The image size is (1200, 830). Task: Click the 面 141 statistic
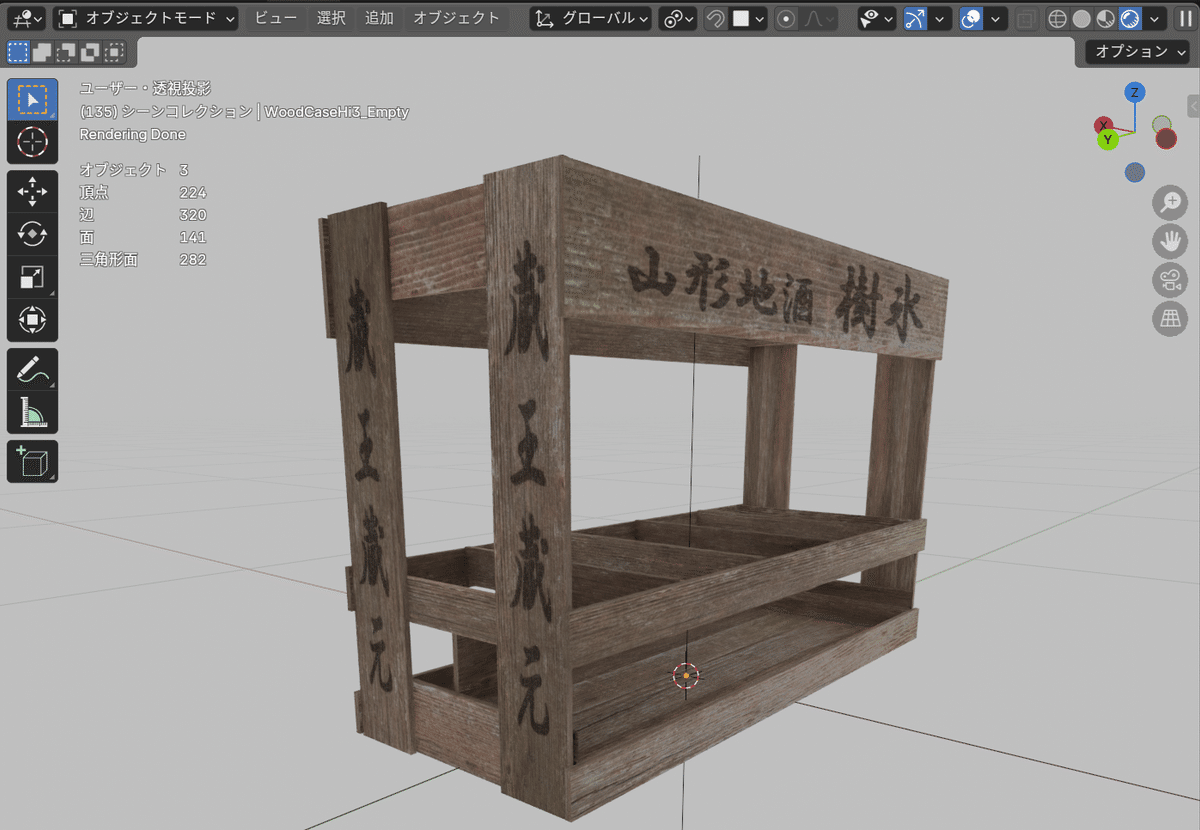(x=143, y=237)
